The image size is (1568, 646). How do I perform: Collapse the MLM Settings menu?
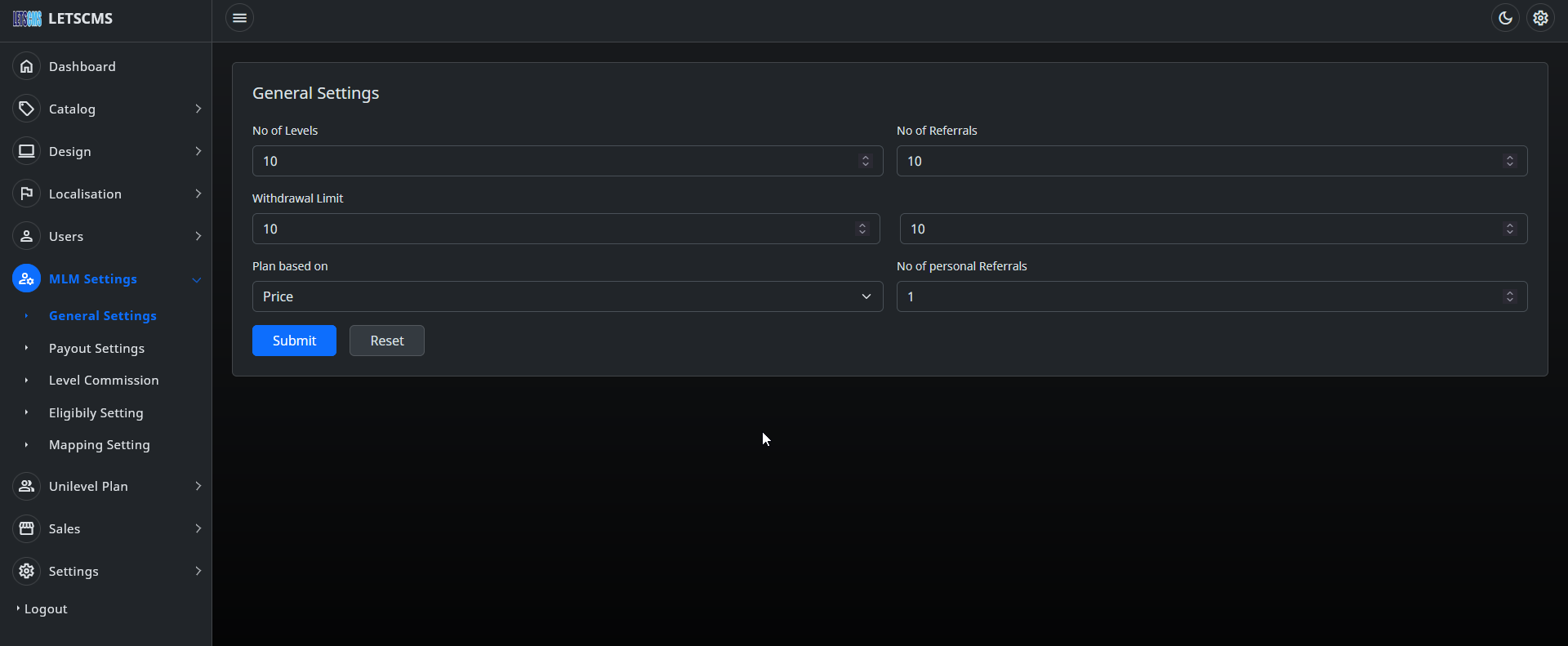[196, 279]
